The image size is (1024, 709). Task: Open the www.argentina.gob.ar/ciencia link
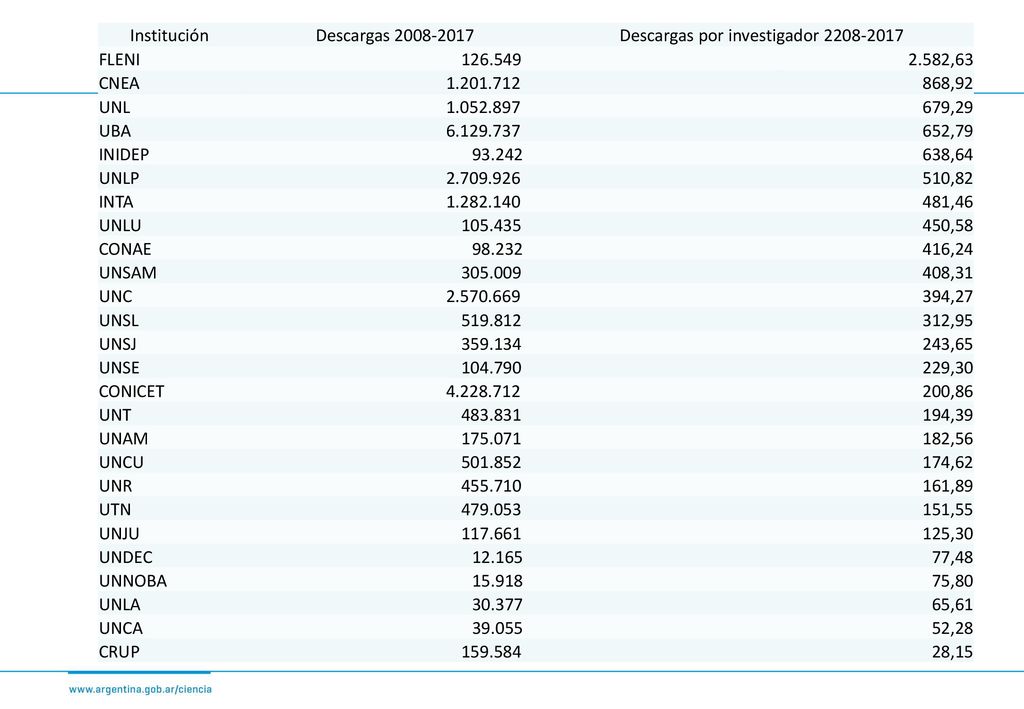tap(140, 689)
